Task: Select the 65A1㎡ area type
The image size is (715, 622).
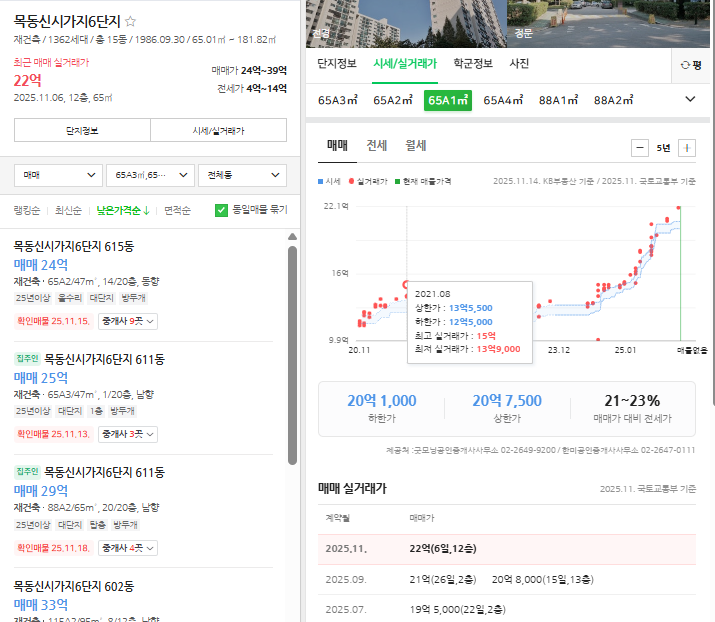Action: click(x=448, y=100)
